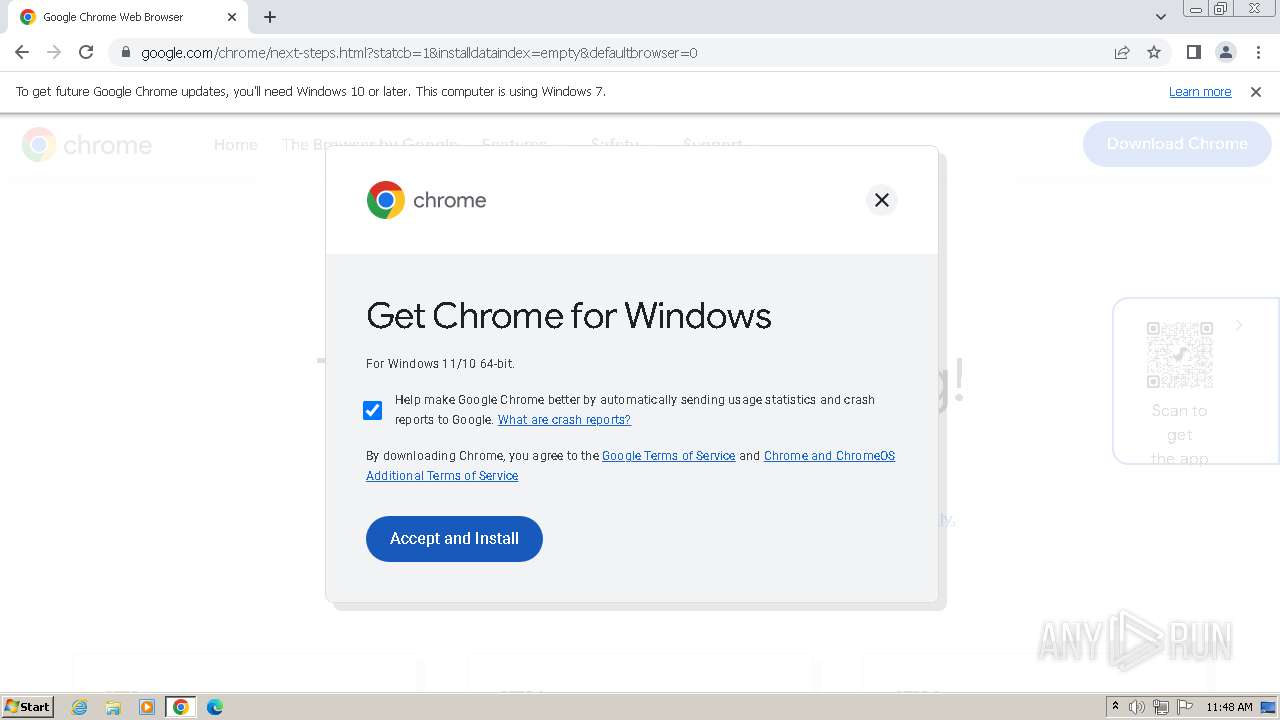1280x720 pixels.
Task: Open the profile avatar icon
Action: (x=1225, y=52)
